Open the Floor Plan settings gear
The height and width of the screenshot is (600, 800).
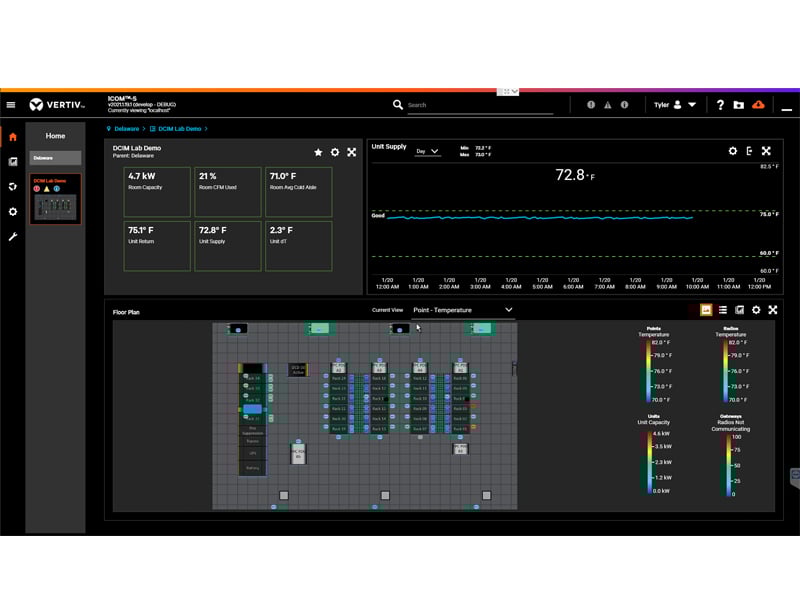756,310
